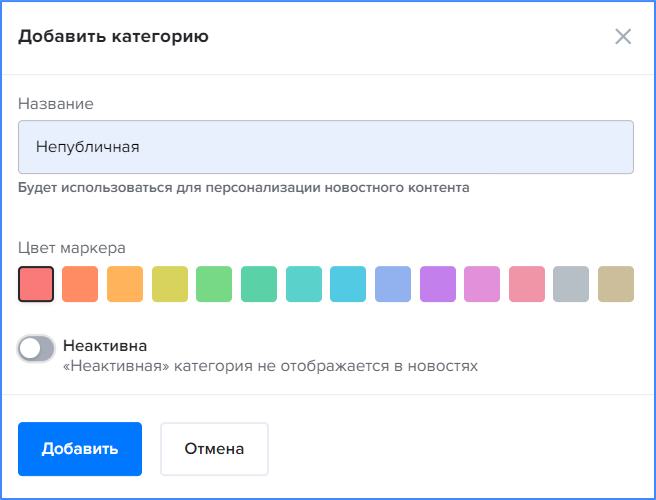Screen dimensions: 656x500
Task: Click the blue Добавить button
Action: pyautogui.click(x=80, y=449)
